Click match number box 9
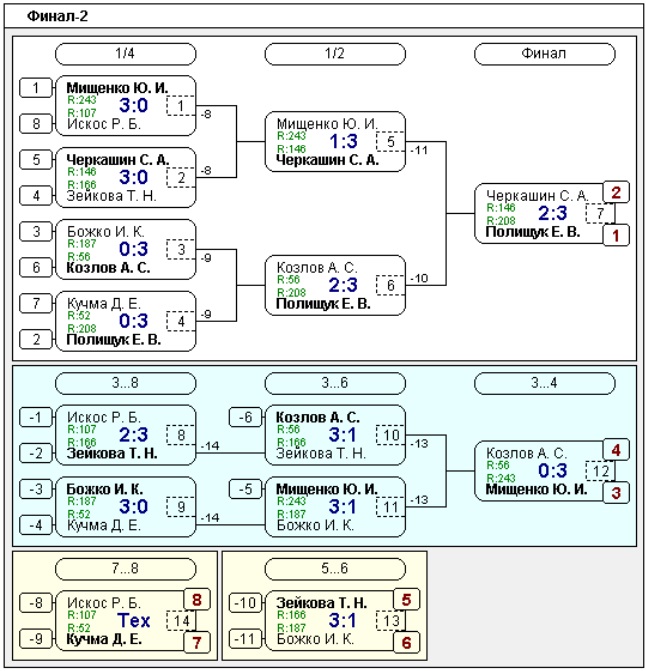This screenshot has width=646, height=671. coord(181,507)
